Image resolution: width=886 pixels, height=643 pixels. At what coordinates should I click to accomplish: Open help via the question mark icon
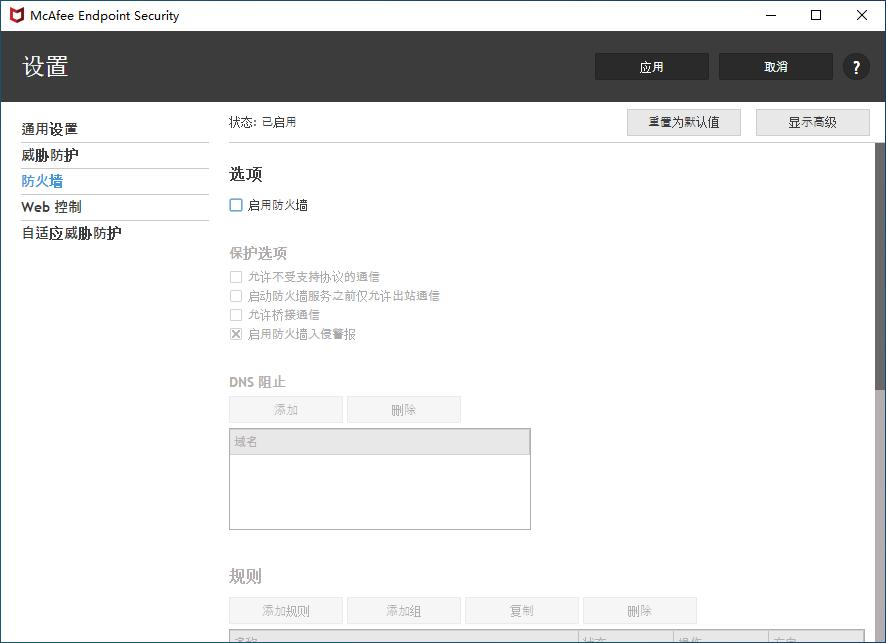(x=856, y=67)
